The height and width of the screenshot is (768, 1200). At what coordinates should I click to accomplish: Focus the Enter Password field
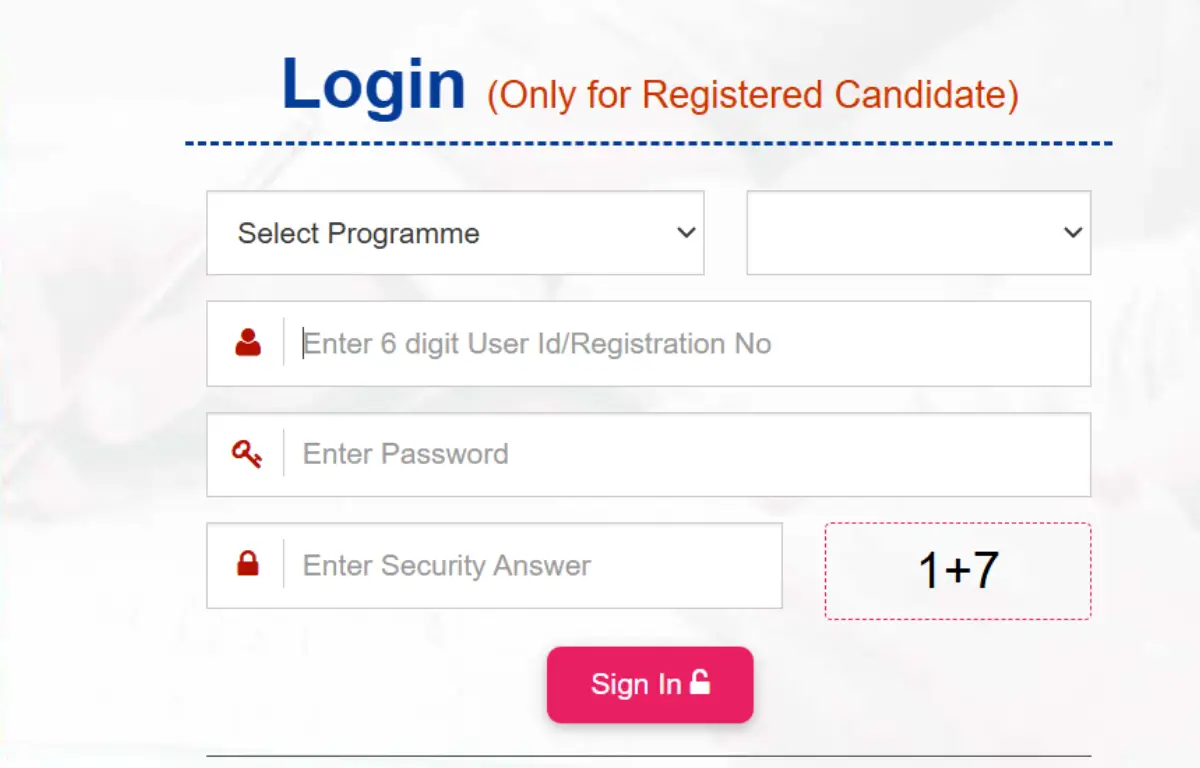[648, 454]
